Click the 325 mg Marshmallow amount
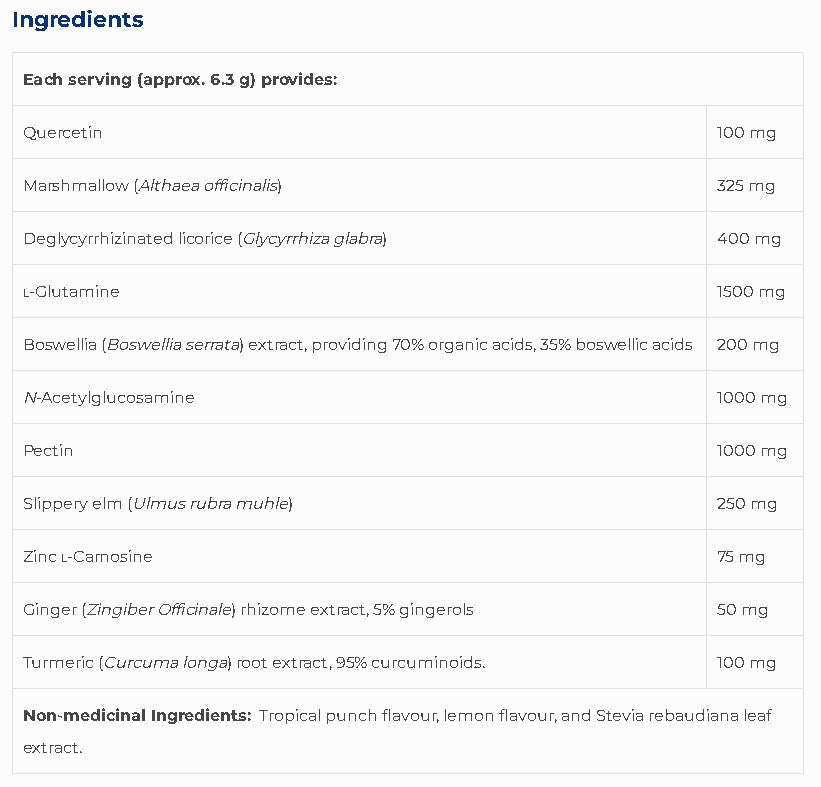The image size is (821, 787). 746,186
